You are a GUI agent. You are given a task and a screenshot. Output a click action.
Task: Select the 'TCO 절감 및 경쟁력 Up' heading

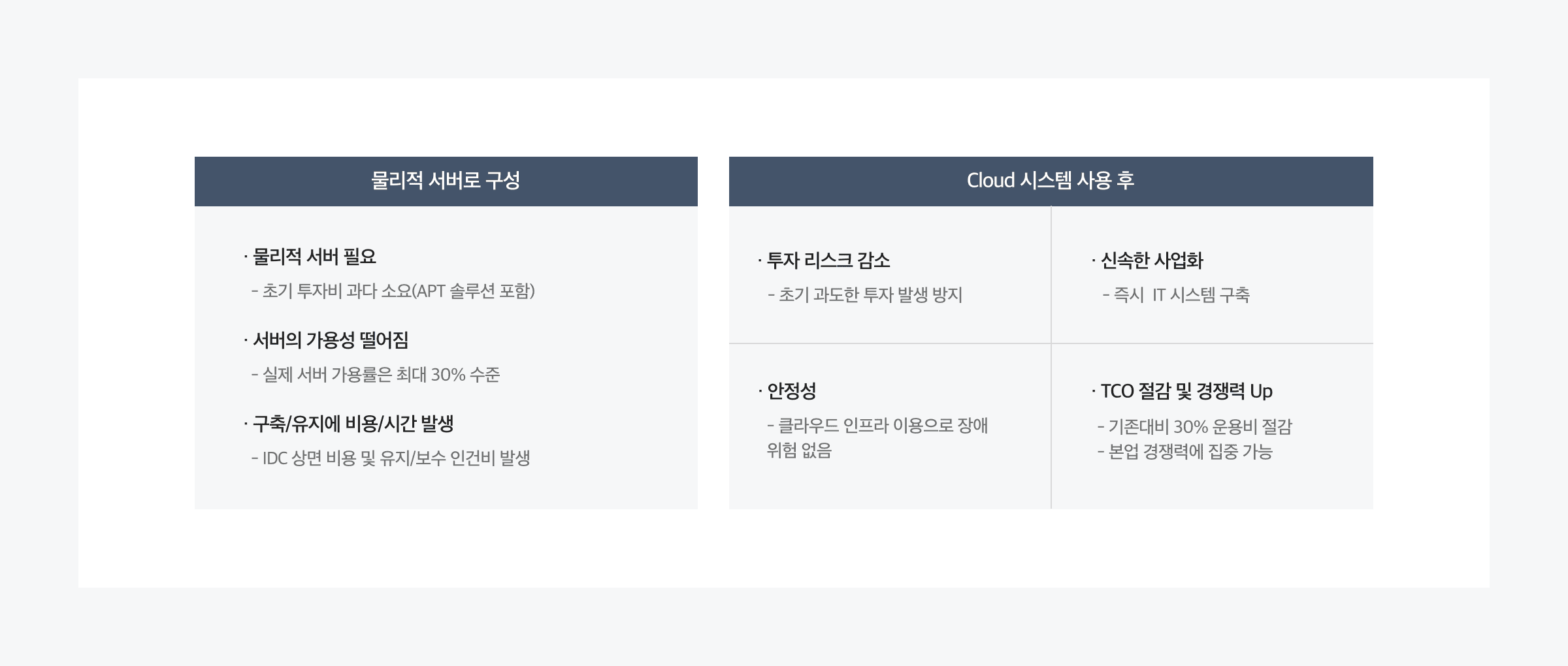point(1186,391)
